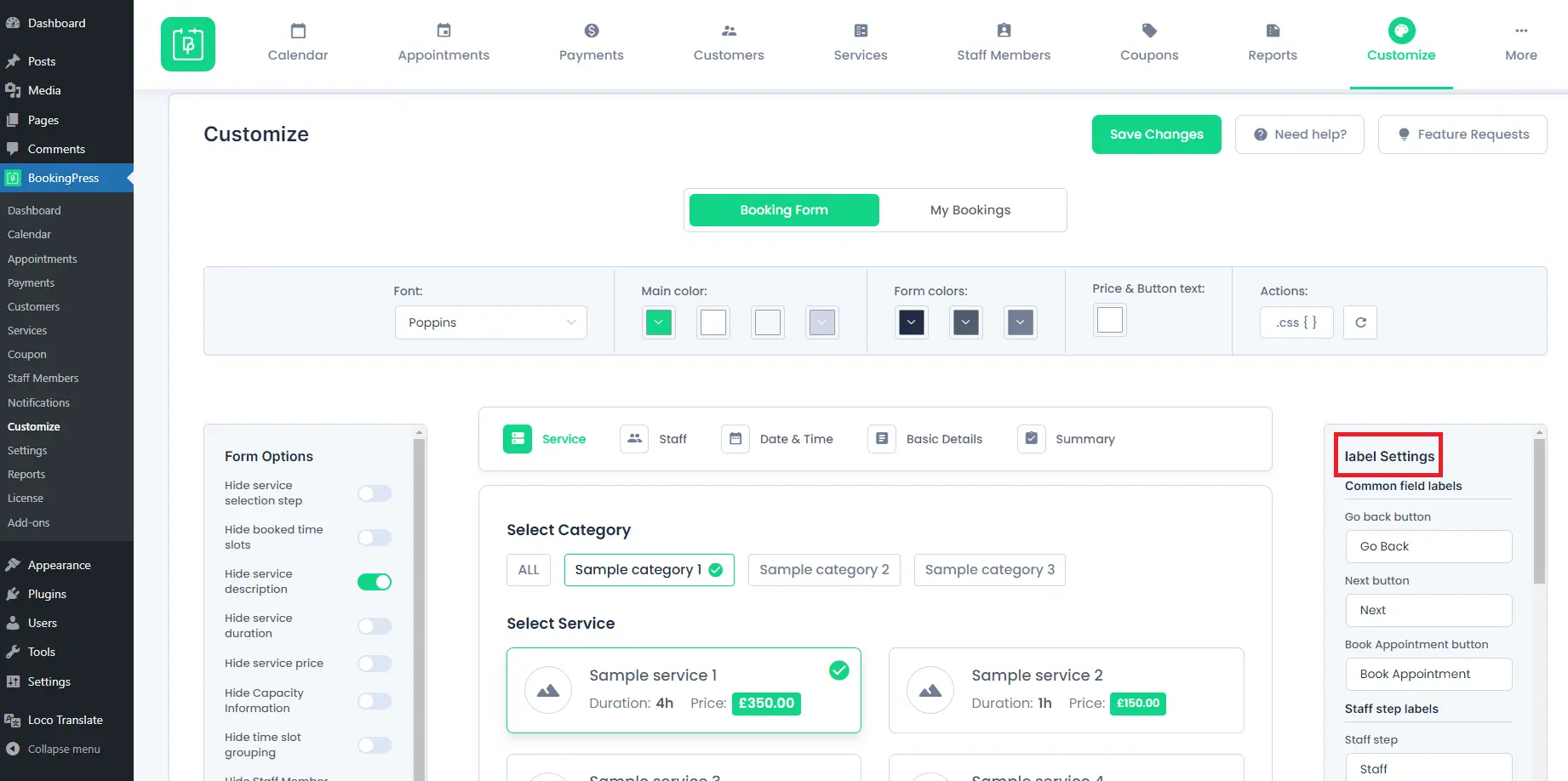Select the Sample service 1 card checkmark

838,670
